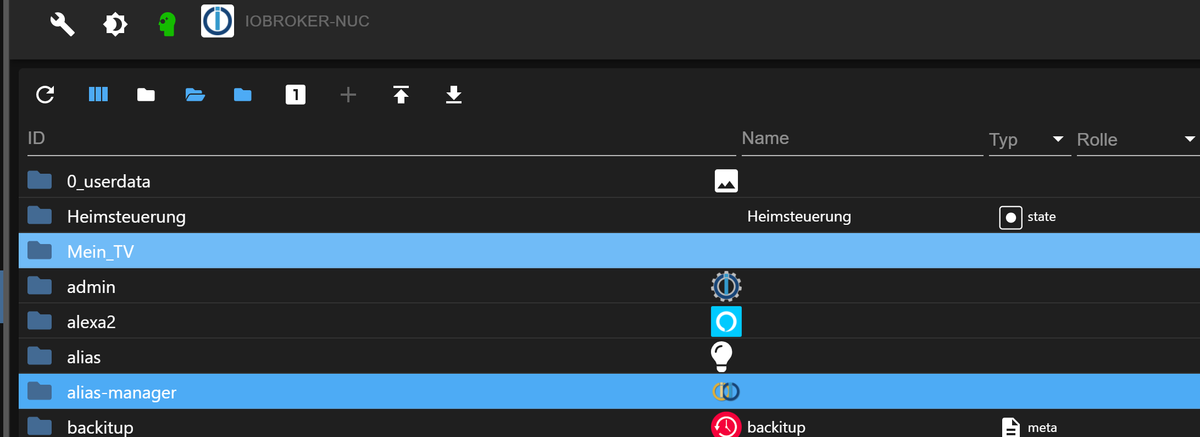Click the blue folder view-mode icon

coord(243,95)
